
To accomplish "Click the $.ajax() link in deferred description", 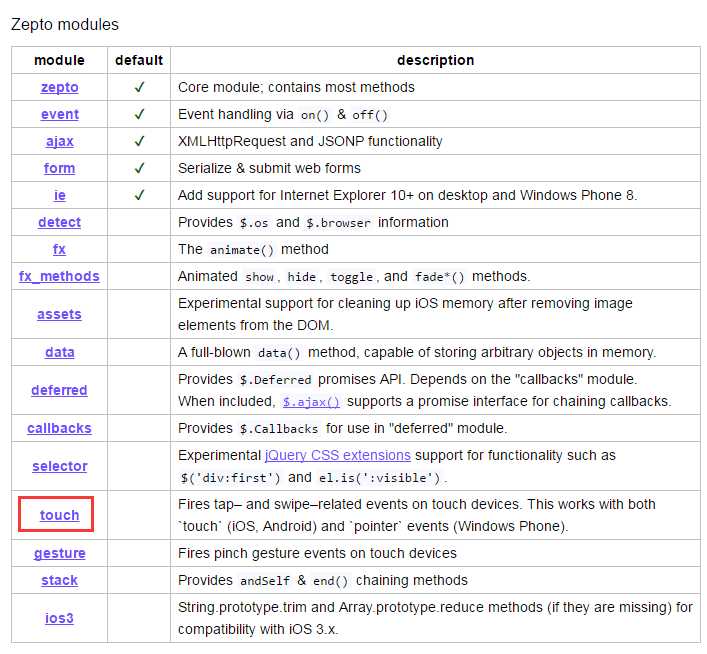I will click(311, 401).
